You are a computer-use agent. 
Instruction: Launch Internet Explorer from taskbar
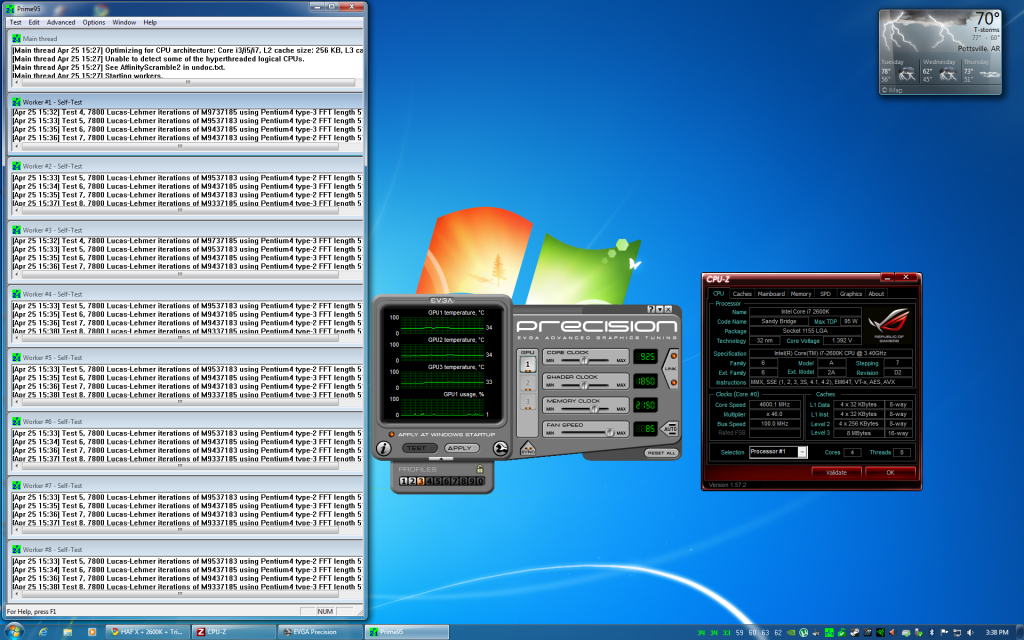click(x=43, y=632)
